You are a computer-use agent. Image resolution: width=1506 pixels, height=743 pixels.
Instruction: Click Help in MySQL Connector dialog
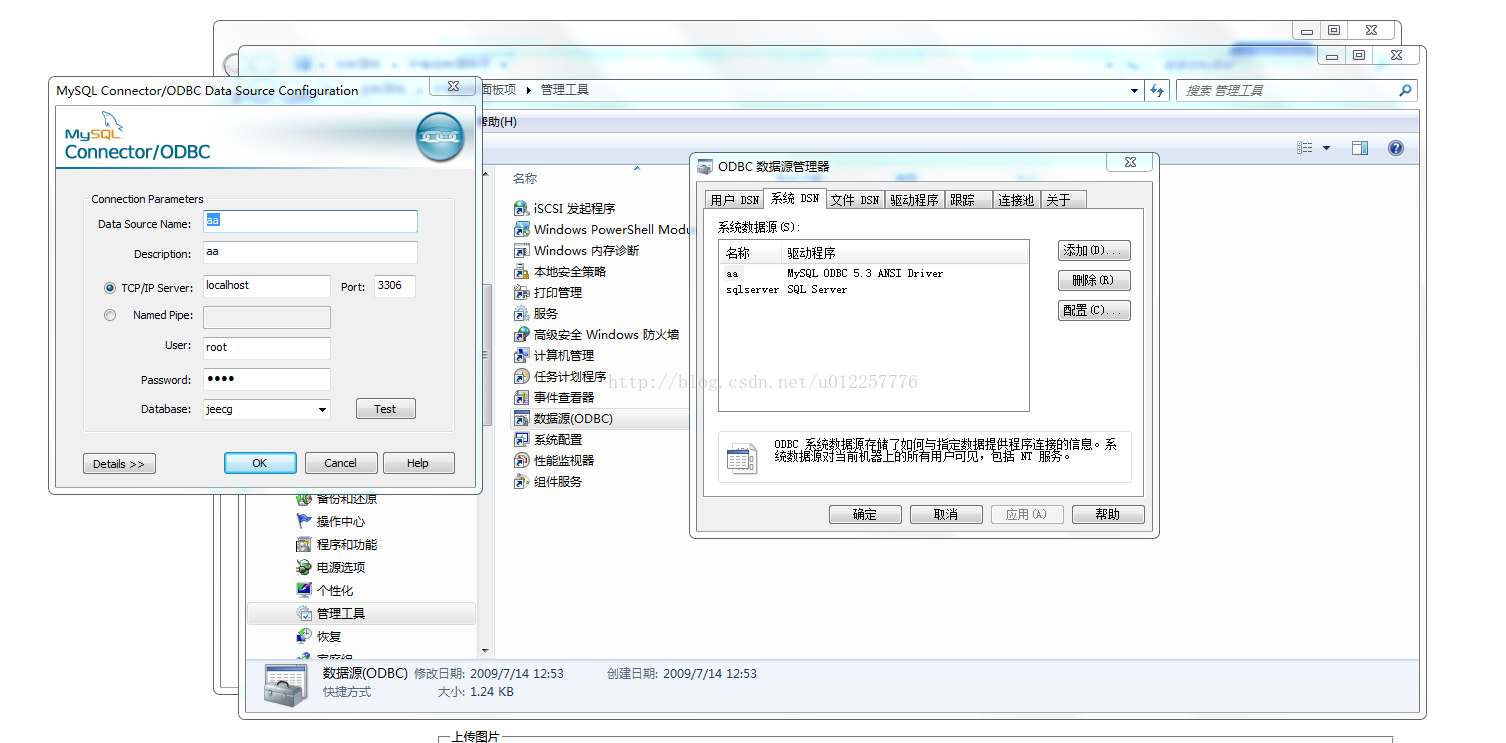tap(418, 463)
